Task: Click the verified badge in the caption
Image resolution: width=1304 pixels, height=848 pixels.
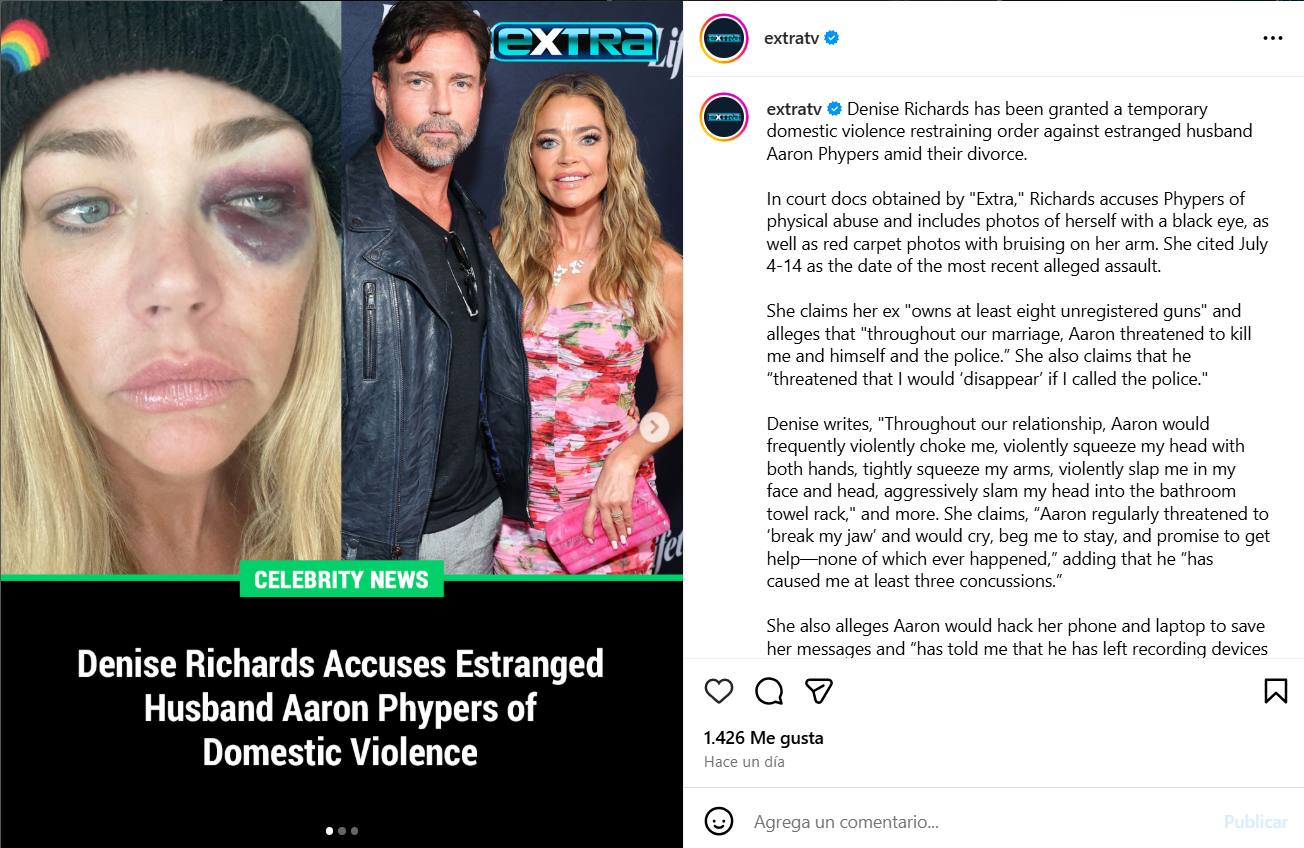Action: coord(835,109)
